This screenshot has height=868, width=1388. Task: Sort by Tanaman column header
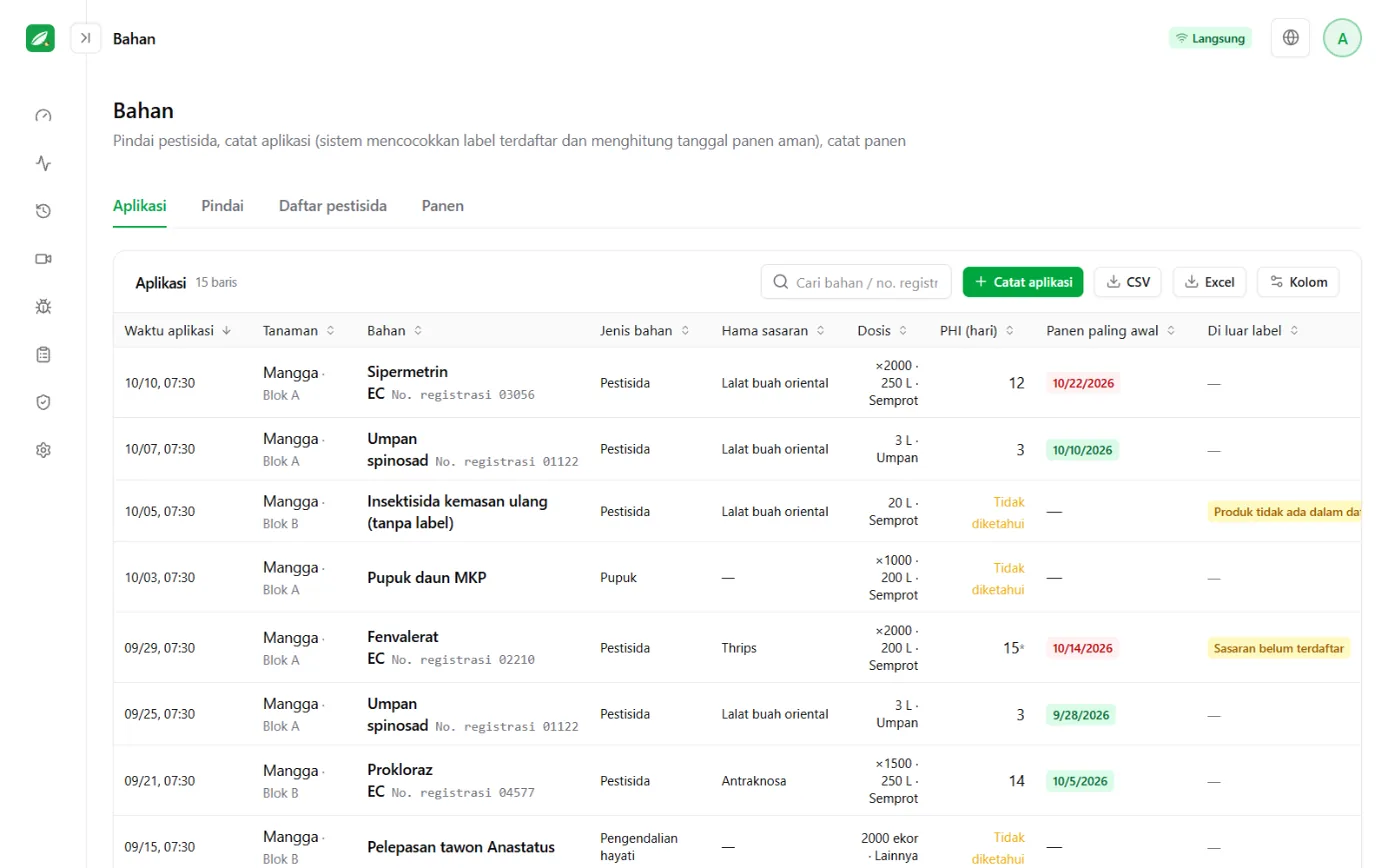click(299, 330)
